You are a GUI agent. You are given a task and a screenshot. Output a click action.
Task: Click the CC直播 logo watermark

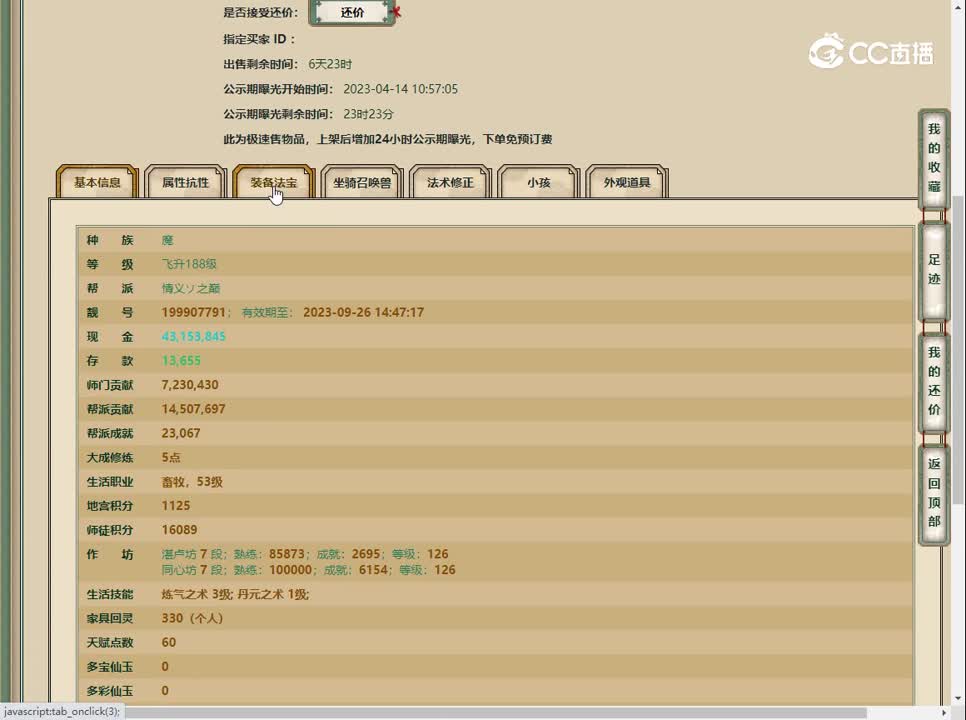[x=871, y=52]
